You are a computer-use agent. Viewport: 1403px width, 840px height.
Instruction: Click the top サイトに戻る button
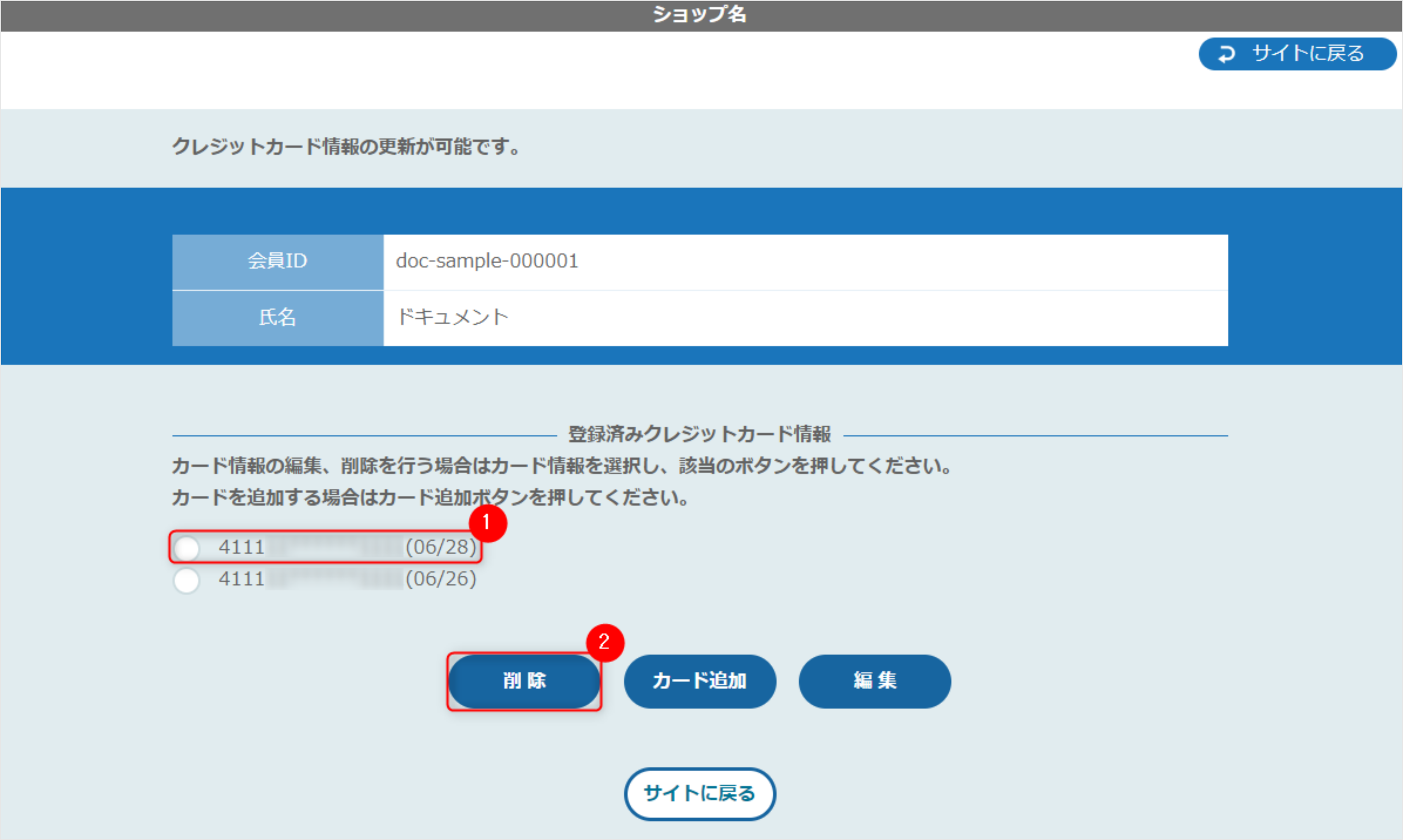click(x=1297, y=54)
